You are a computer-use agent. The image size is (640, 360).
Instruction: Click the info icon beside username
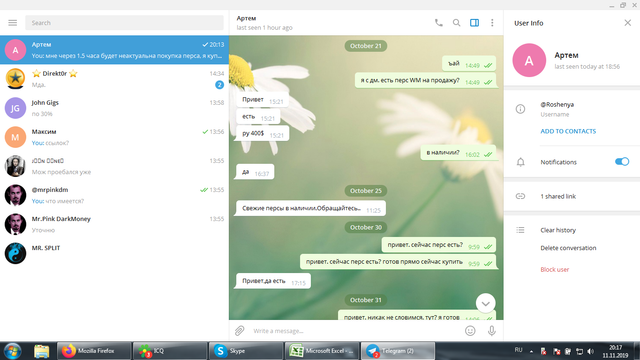[520, 109]
